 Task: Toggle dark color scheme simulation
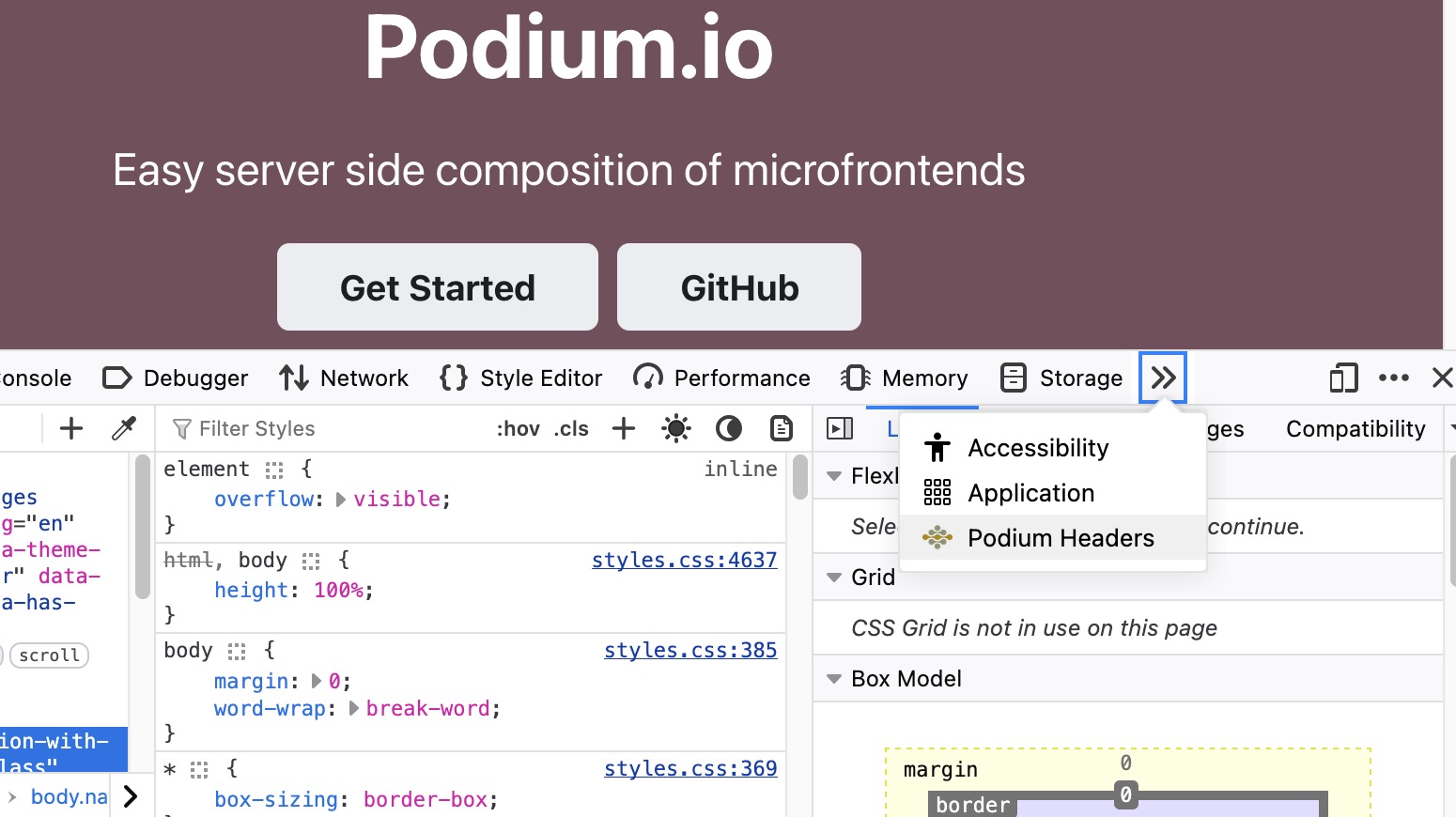point(729,429)
